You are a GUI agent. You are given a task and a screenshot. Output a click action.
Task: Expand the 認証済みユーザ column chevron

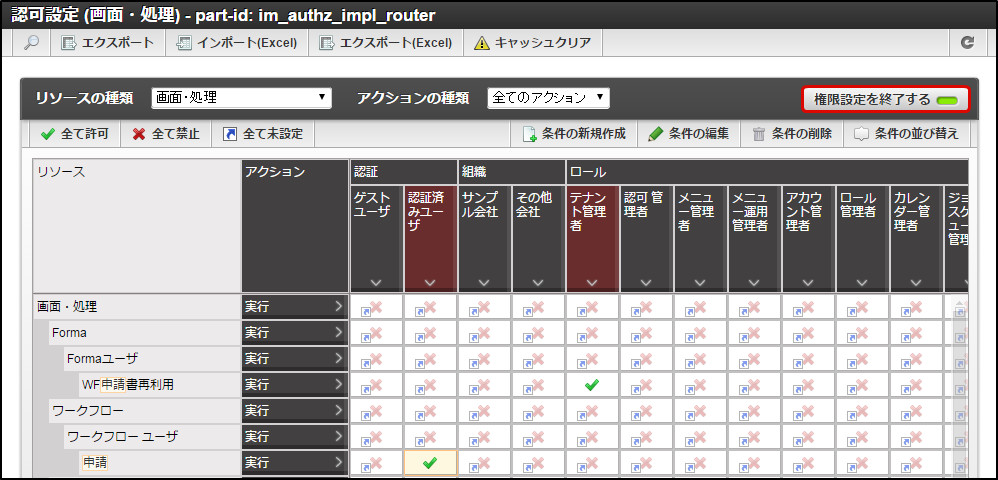tap(430, 282)
